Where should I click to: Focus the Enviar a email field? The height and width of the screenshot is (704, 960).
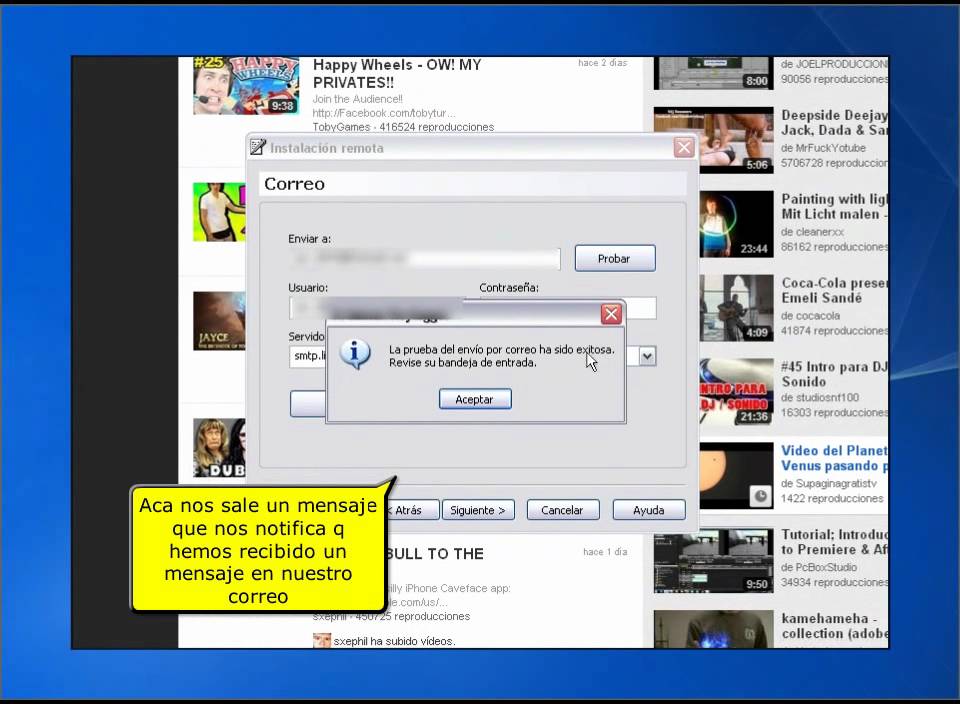(x=424, y=258)
